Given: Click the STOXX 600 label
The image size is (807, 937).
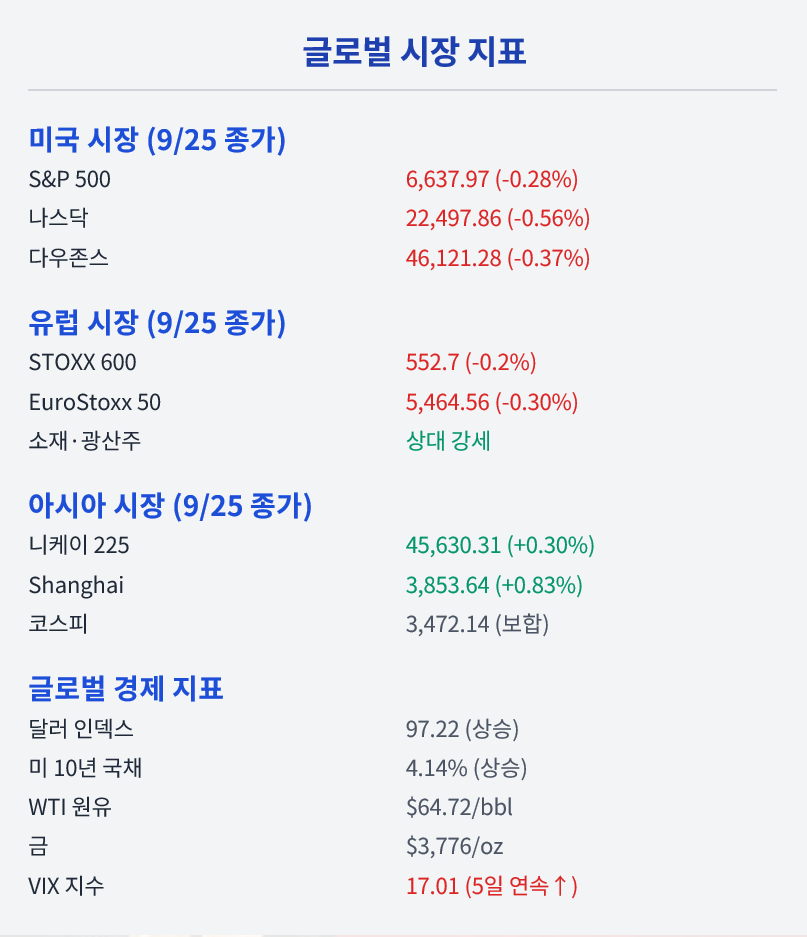Looking at the screenshot, I should coord(83,362).
